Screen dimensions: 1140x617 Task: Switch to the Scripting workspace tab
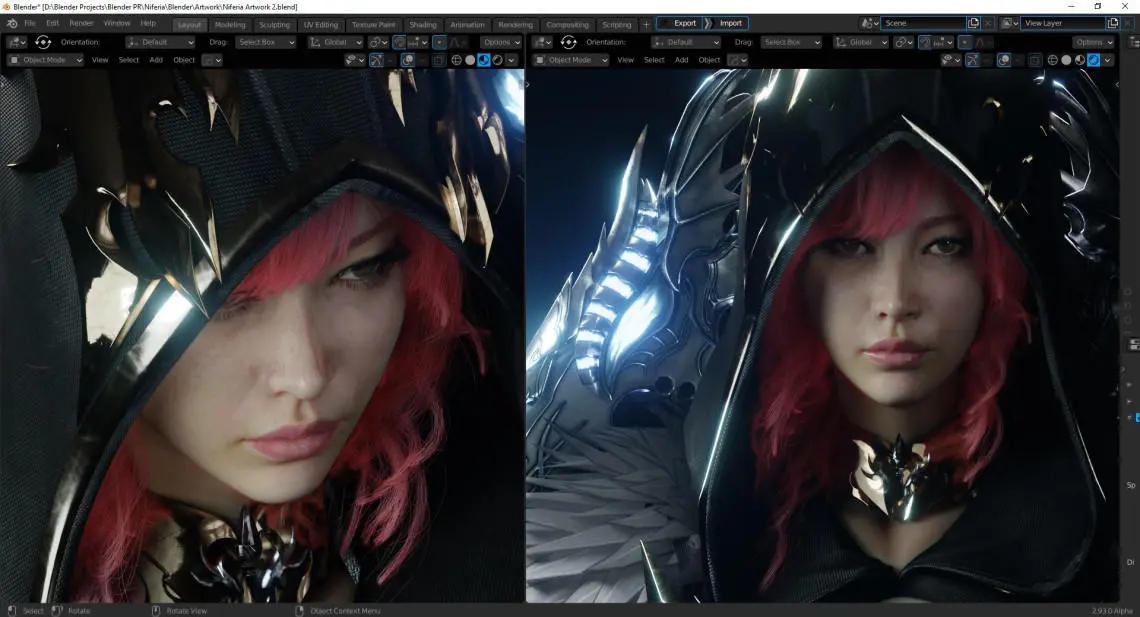click(x=617, y=25)
